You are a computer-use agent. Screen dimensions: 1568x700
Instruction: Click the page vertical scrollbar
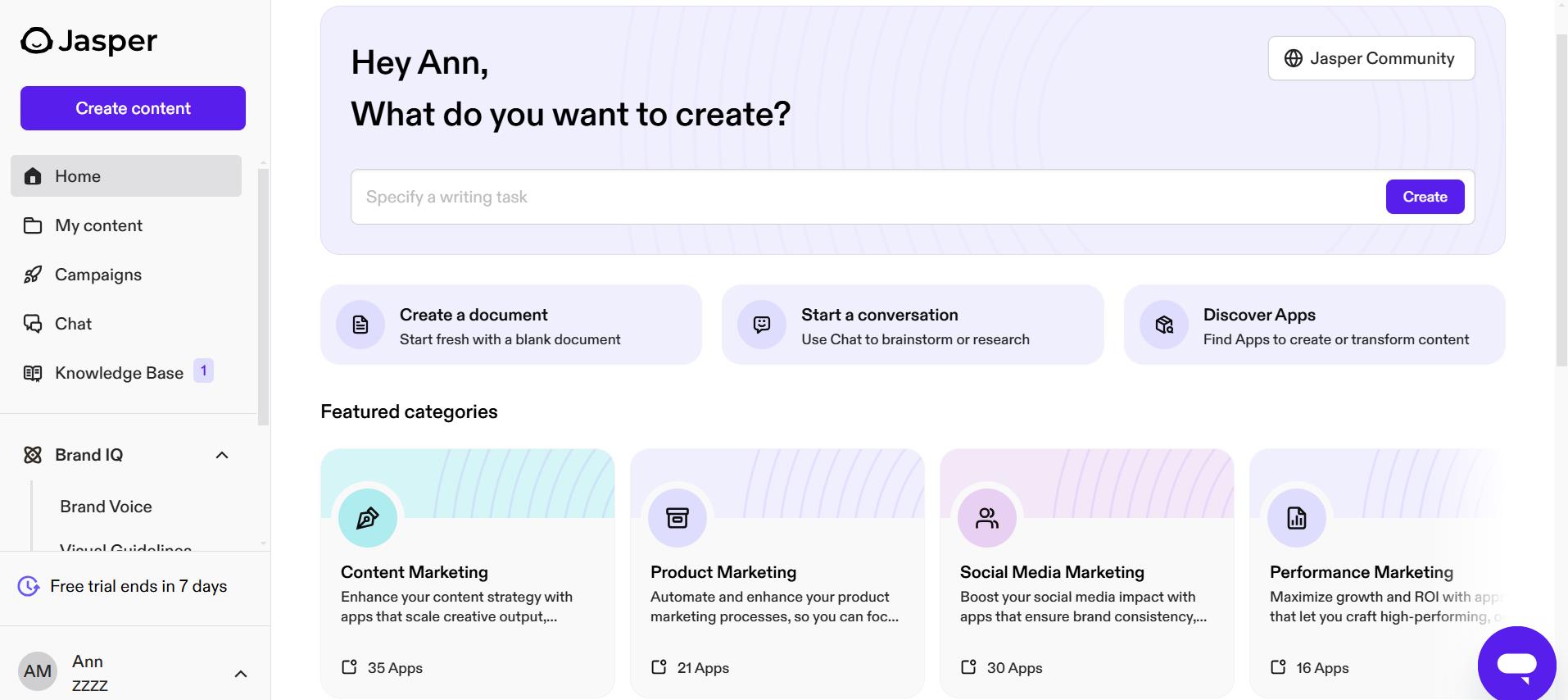(x=1561, y=200)
